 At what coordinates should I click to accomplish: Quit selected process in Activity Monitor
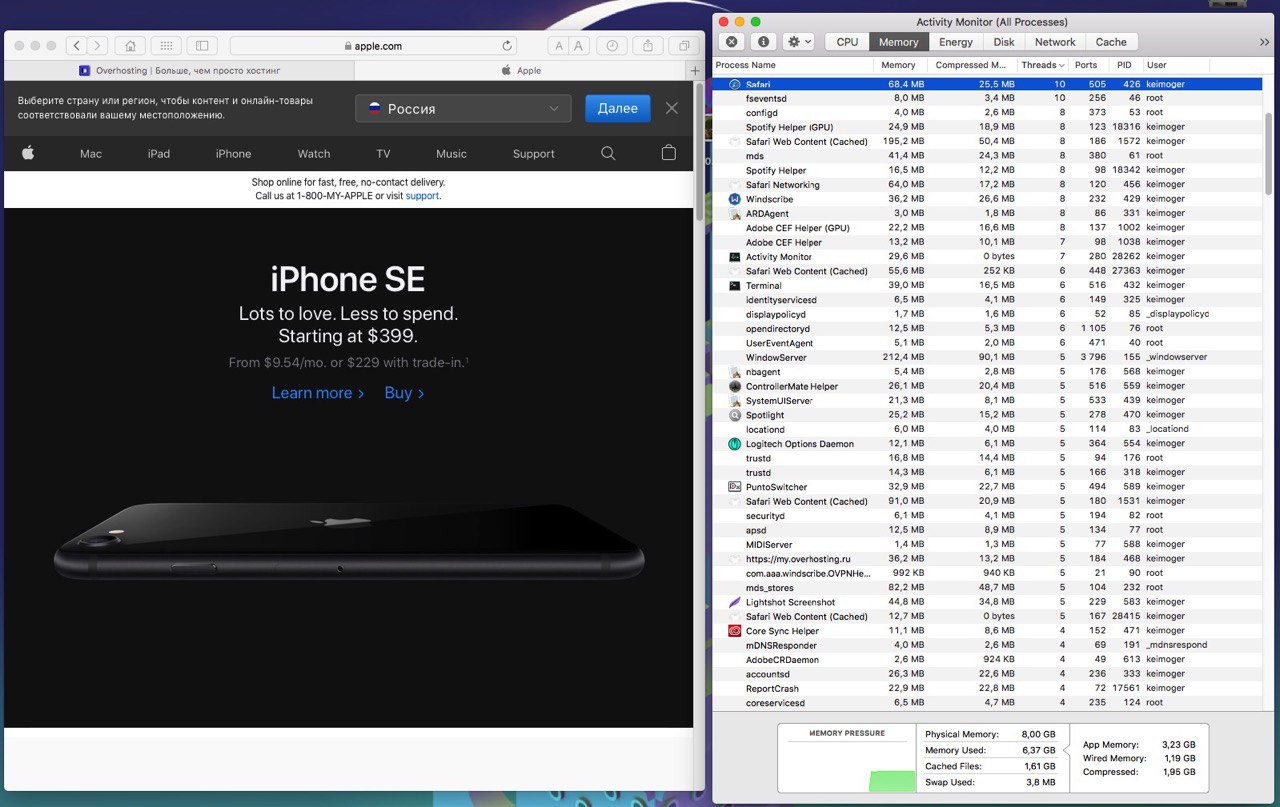pyautogui.click(x=732, y=42)
